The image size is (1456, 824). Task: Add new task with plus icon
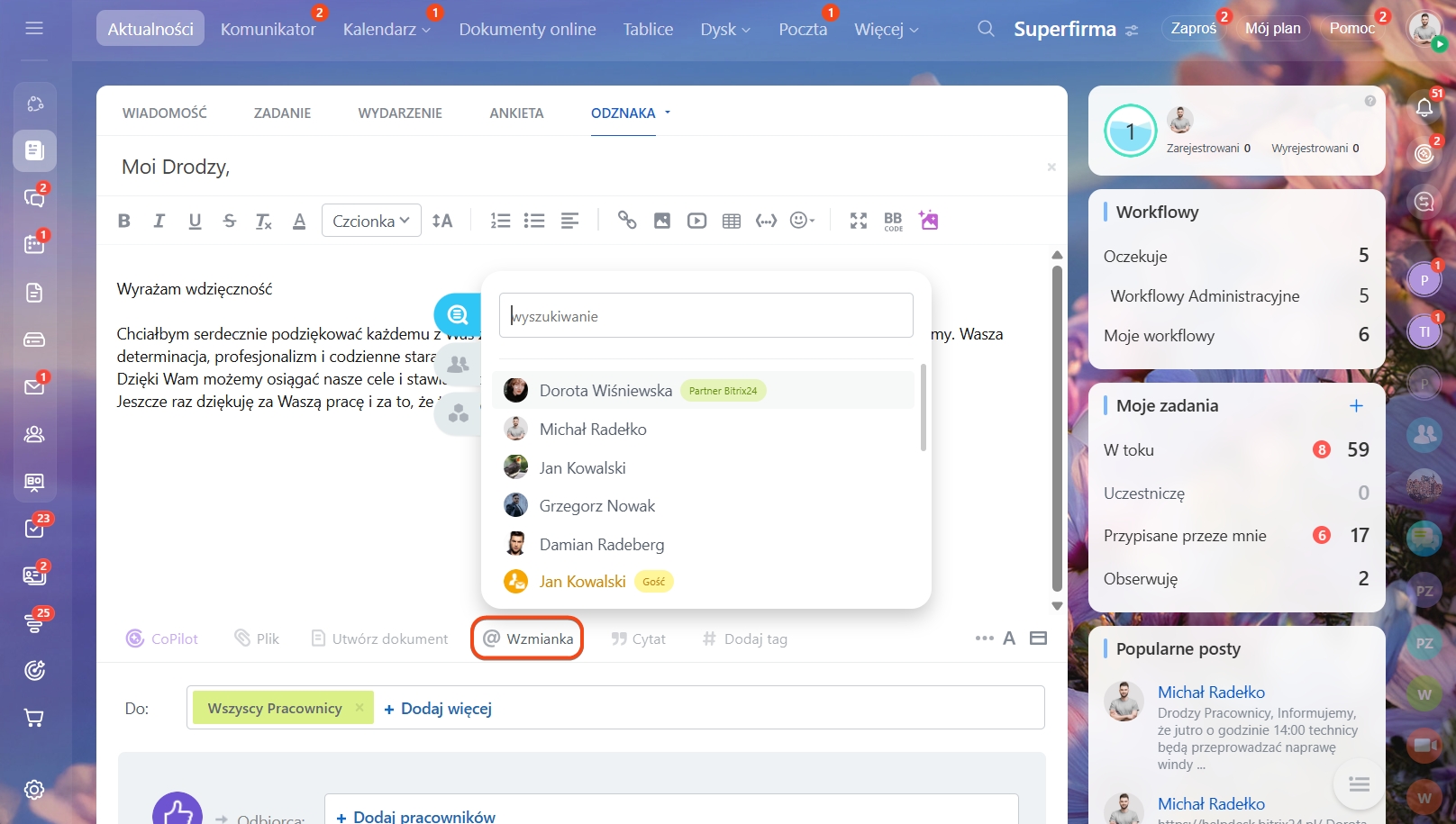pos(1356,405)
